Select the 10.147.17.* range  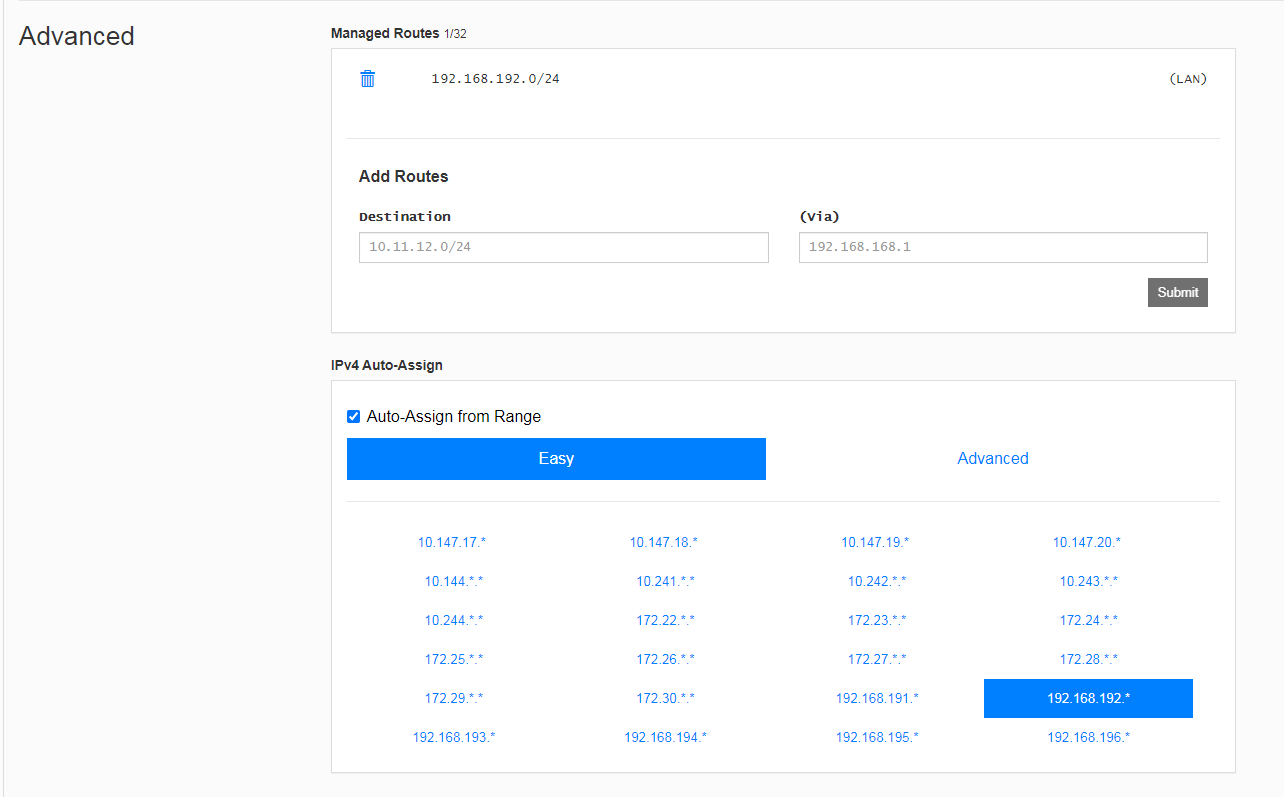452,542
